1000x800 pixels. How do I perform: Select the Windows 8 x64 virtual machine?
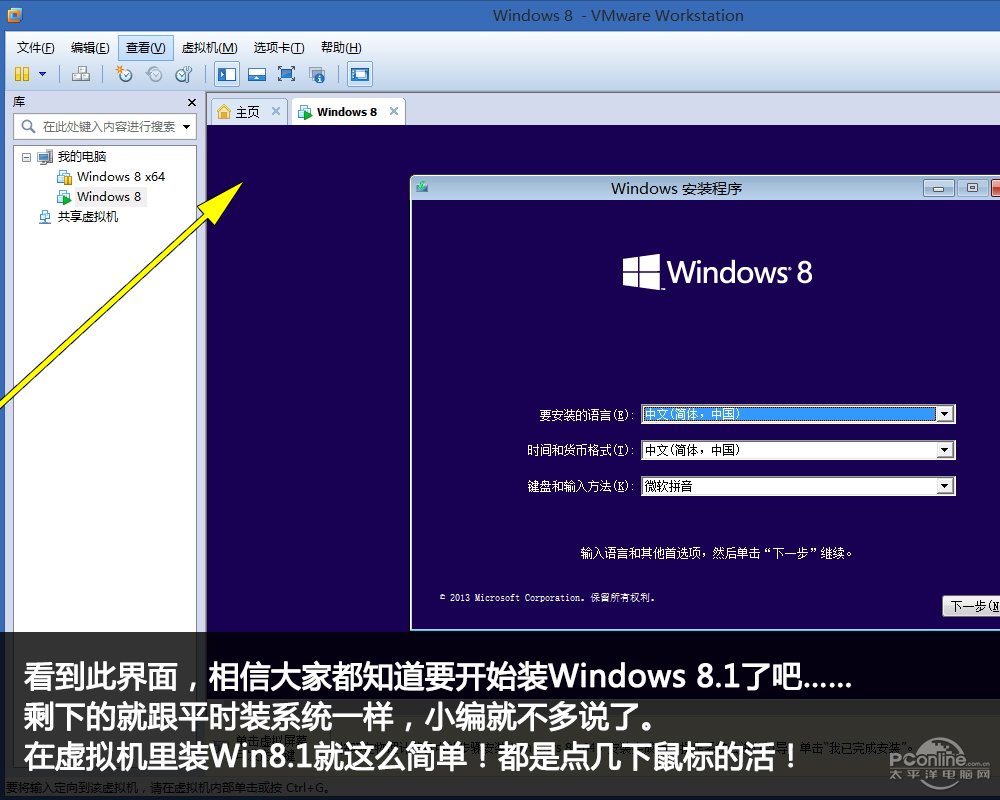(x=121, y=177)
